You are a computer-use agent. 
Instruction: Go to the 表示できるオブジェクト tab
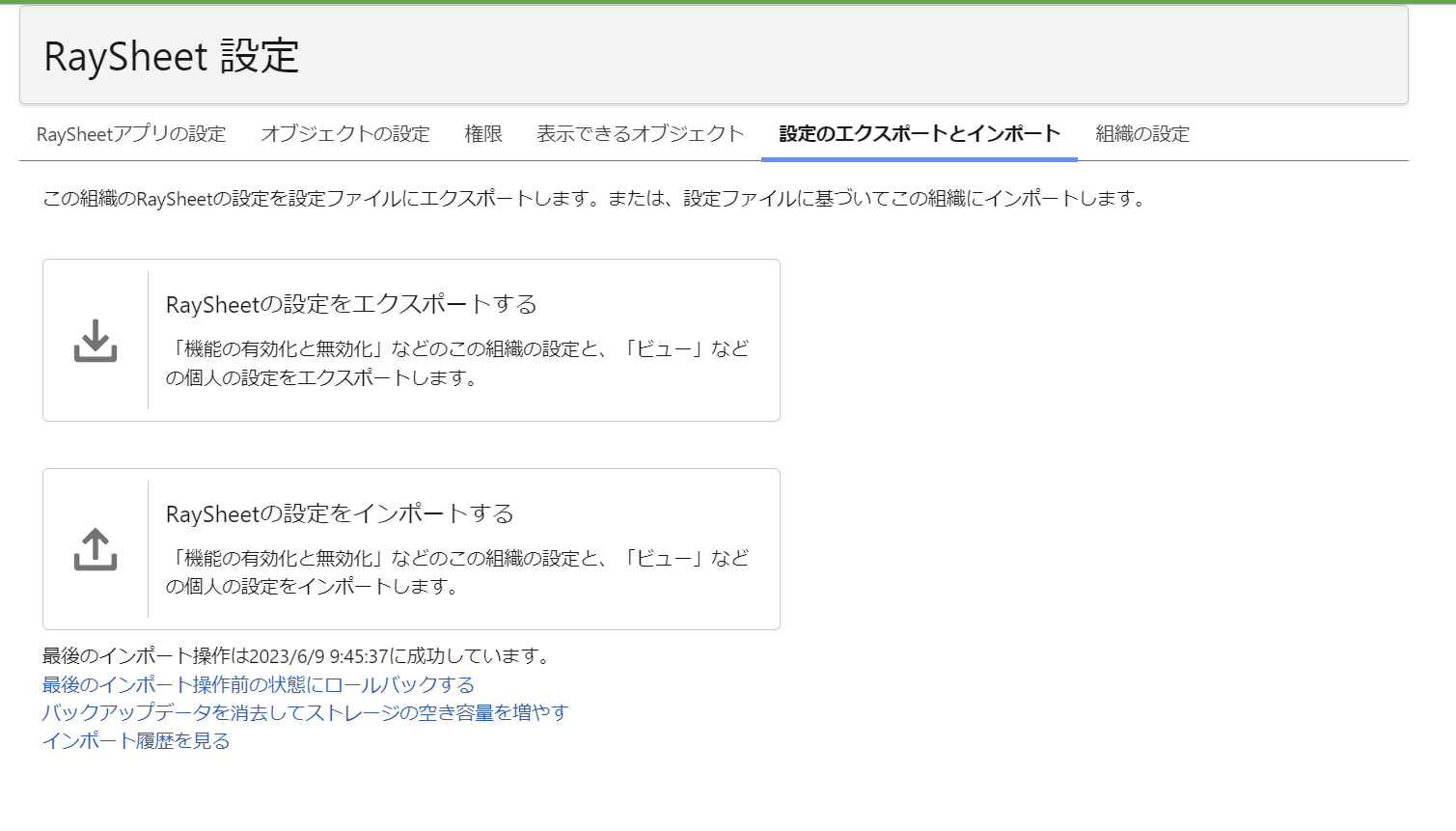641,134
